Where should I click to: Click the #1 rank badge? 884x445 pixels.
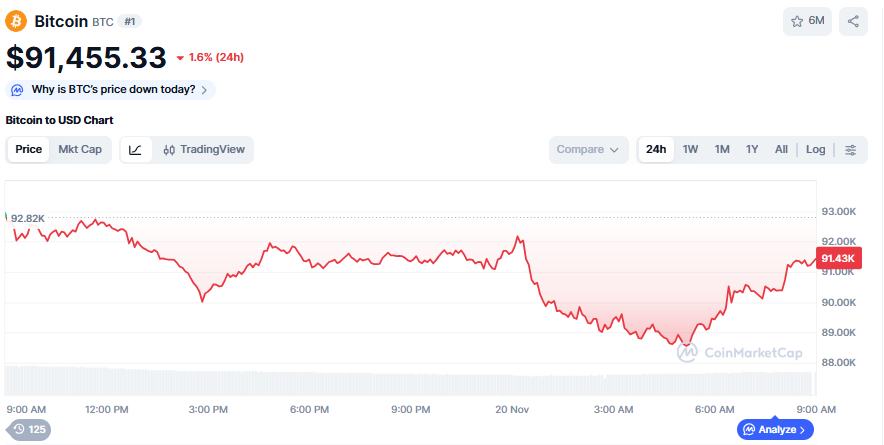click(130, 21)
